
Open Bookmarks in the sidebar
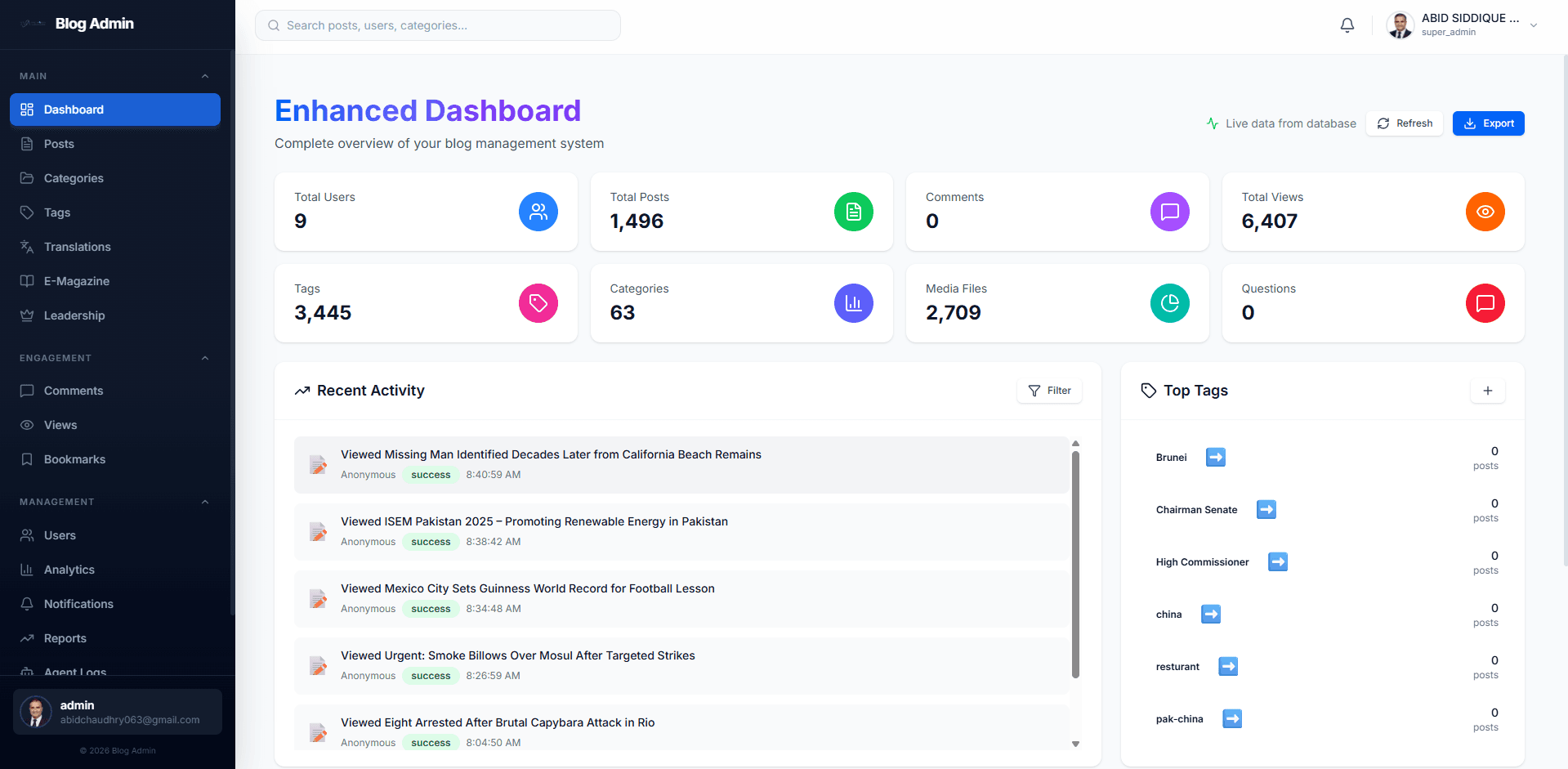point(115,459)
